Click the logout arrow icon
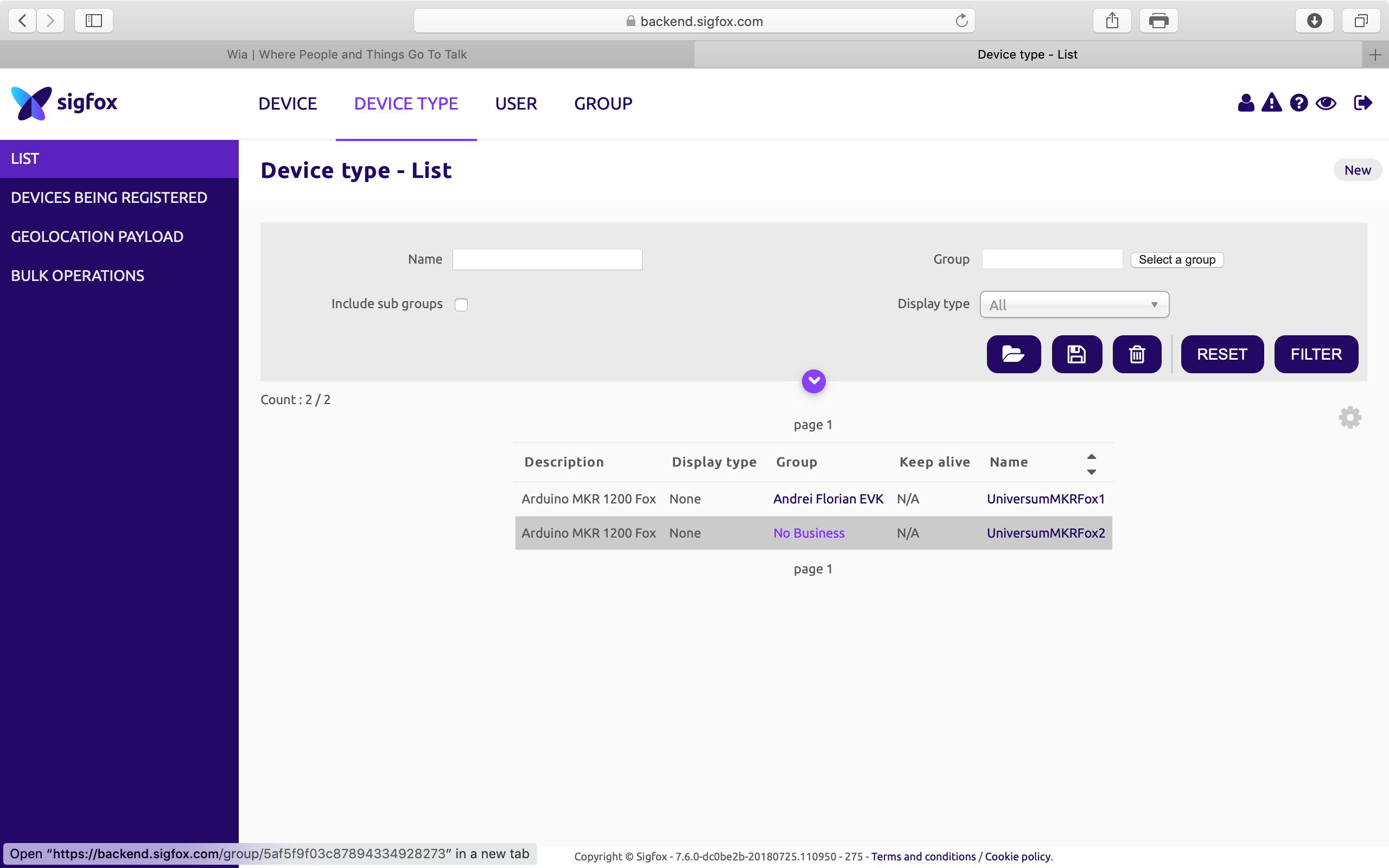This screenshot has height=868, width=1389. (1362, 103)
